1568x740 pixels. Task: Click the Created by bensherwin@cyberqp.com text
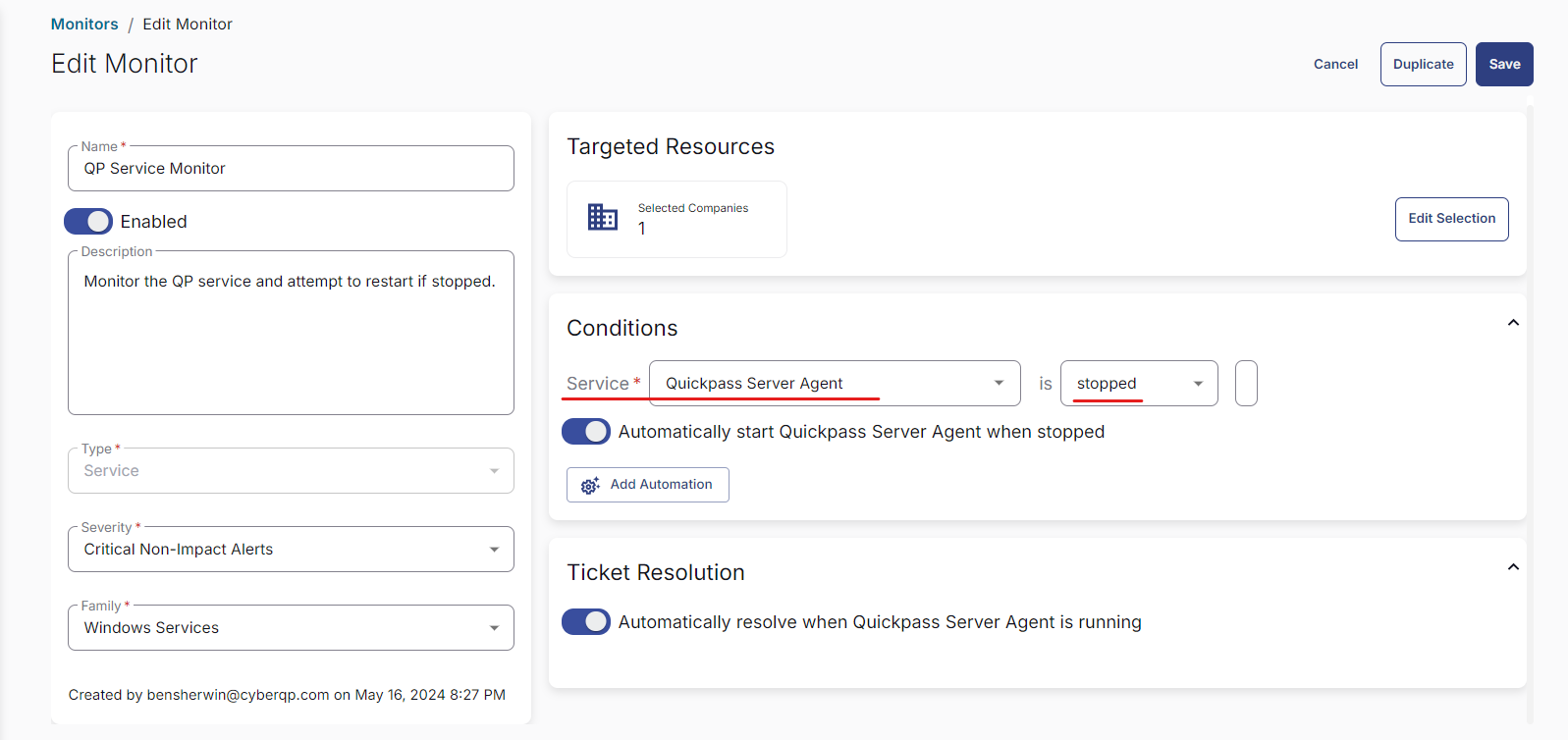click(x=287, y=695)
